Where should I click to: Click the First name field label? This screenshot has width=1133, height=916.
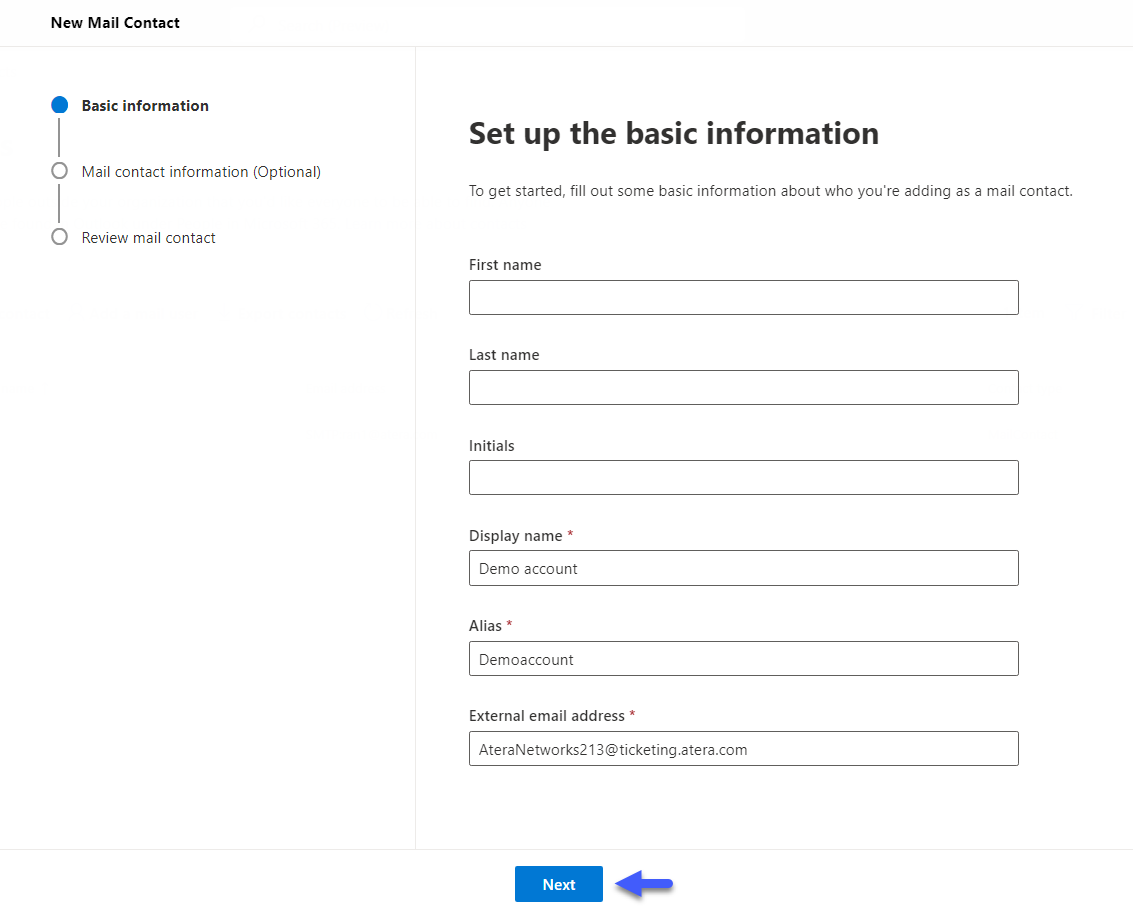tap(504, 264)
